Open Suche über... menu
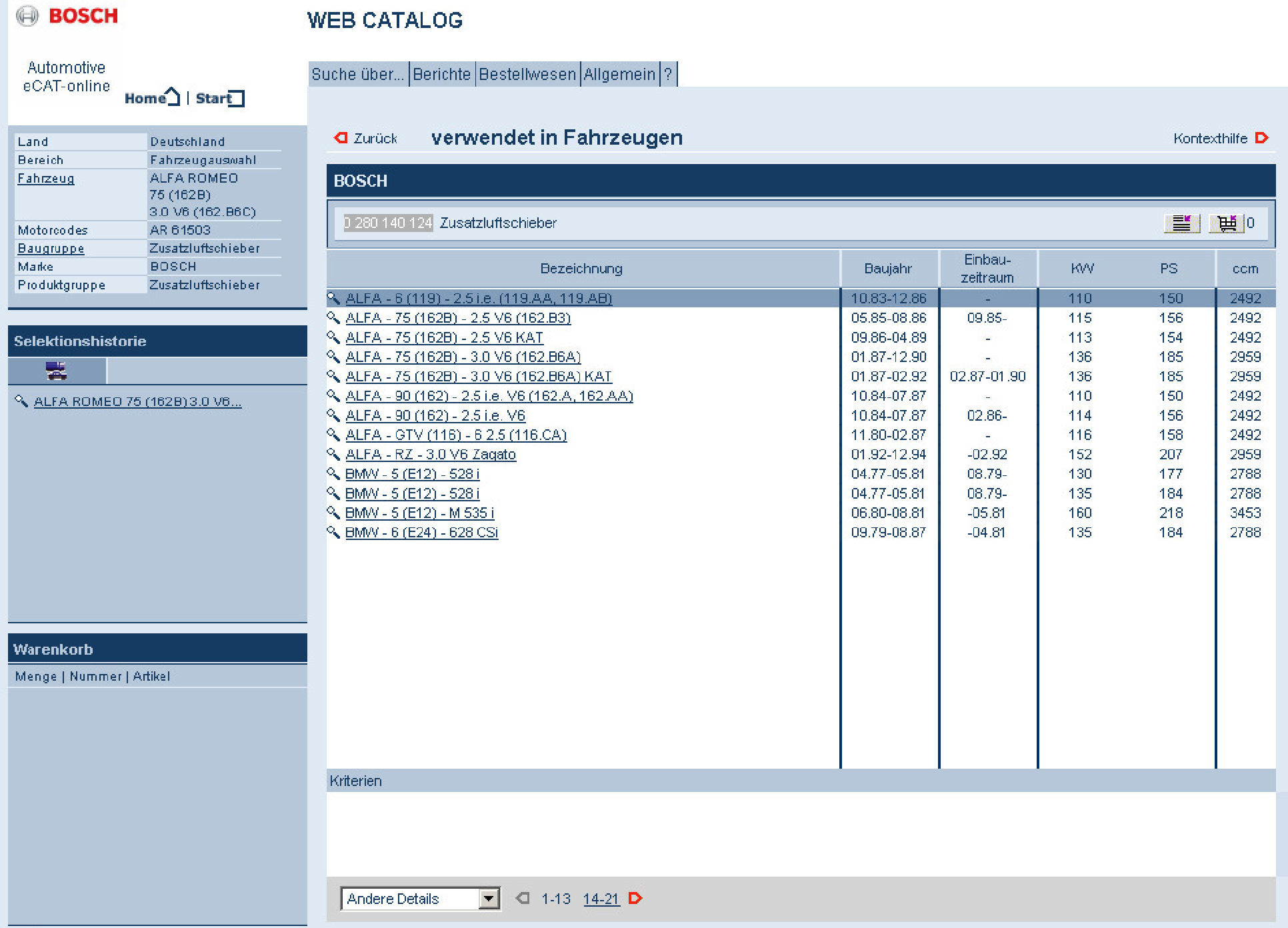 358,74
